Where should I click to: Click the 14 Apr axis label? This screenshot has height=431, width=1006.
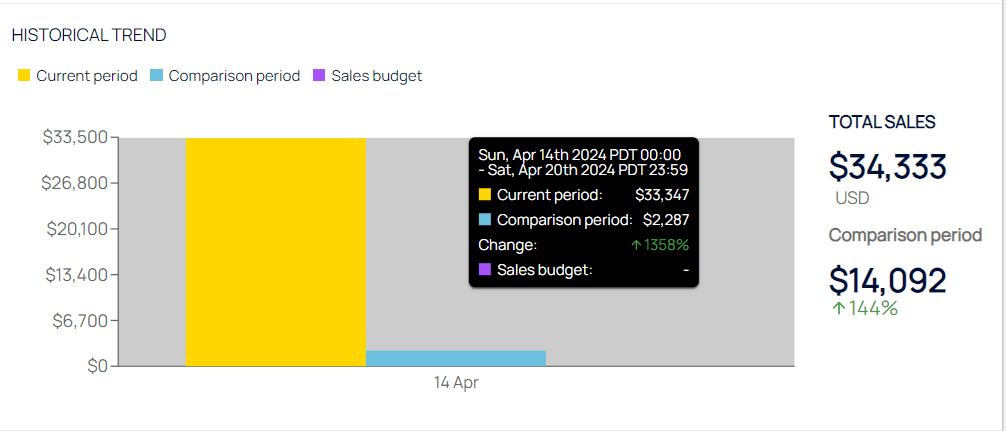[456, 383]
